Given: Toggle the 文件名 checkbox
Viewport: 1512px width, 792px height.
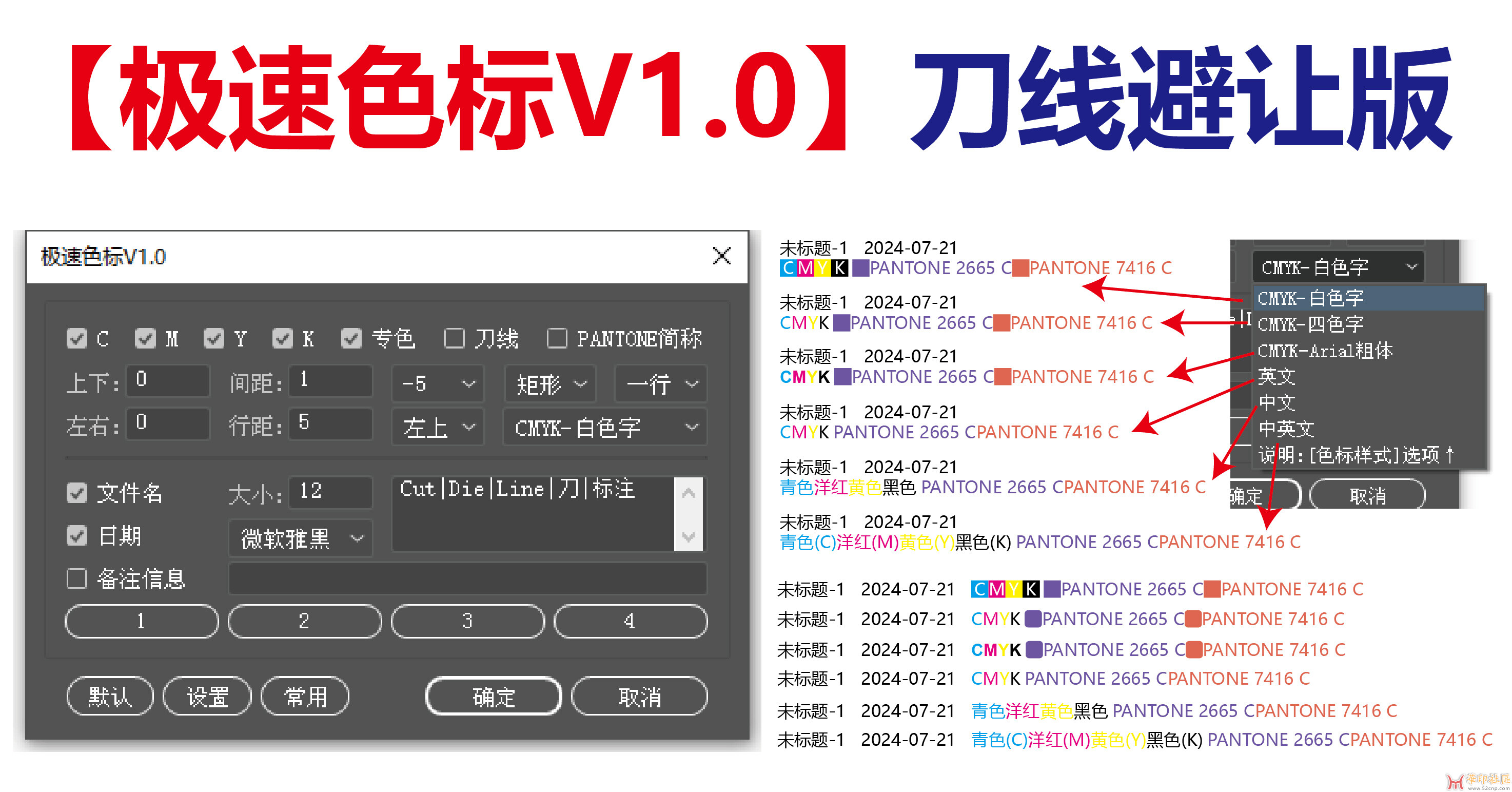Looking at the screenshot, I should [x=77, y=493].
